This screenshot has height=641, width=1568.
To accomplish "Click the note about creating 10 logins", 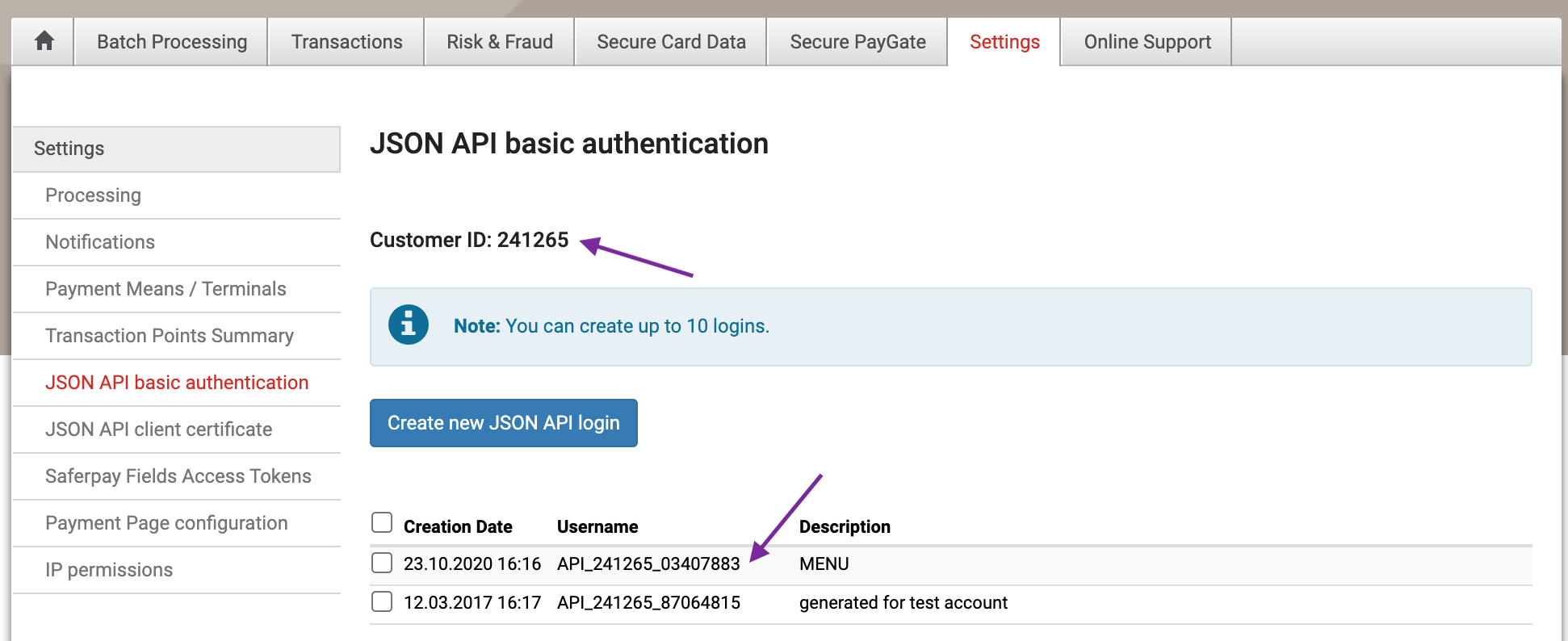I will point(611,326).
